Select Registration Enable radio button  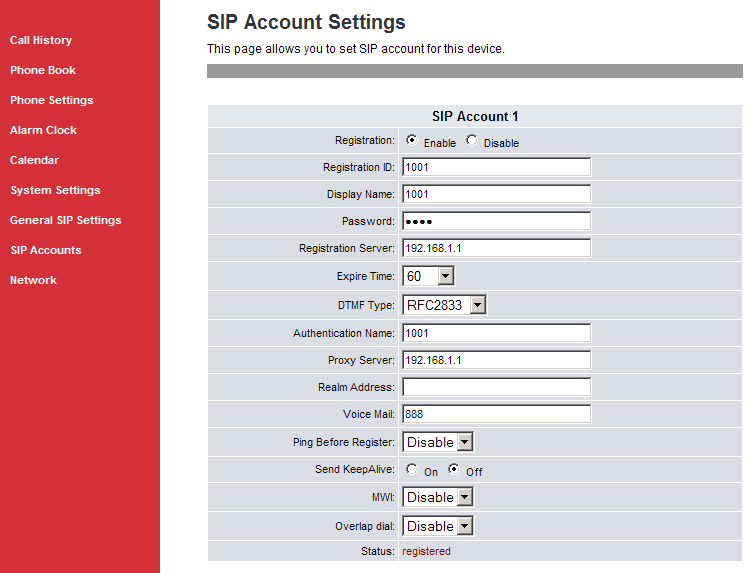pos(412,140)
